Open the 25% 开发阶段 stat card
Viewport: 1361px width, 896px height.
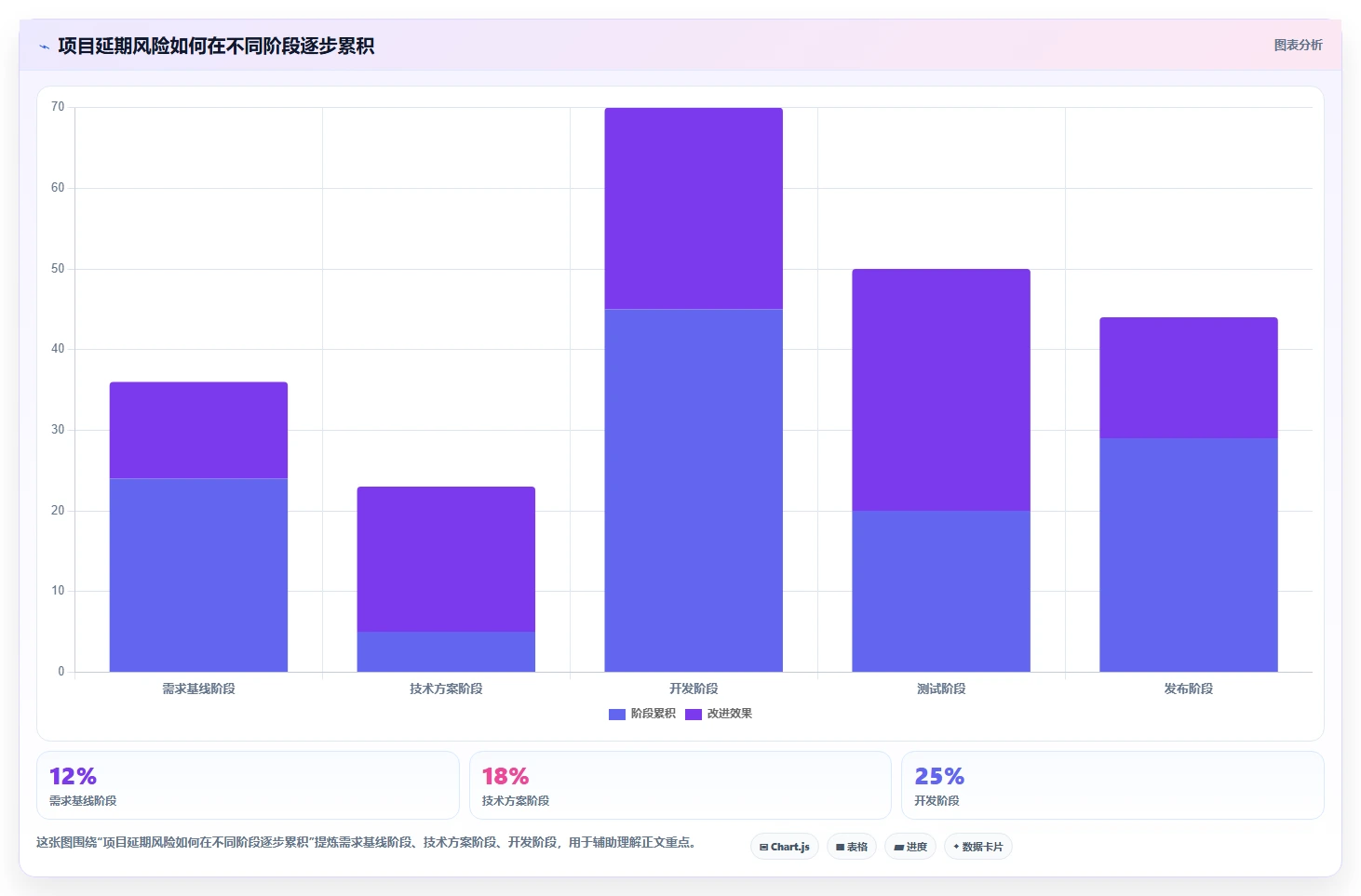[x=1112, y=785]
